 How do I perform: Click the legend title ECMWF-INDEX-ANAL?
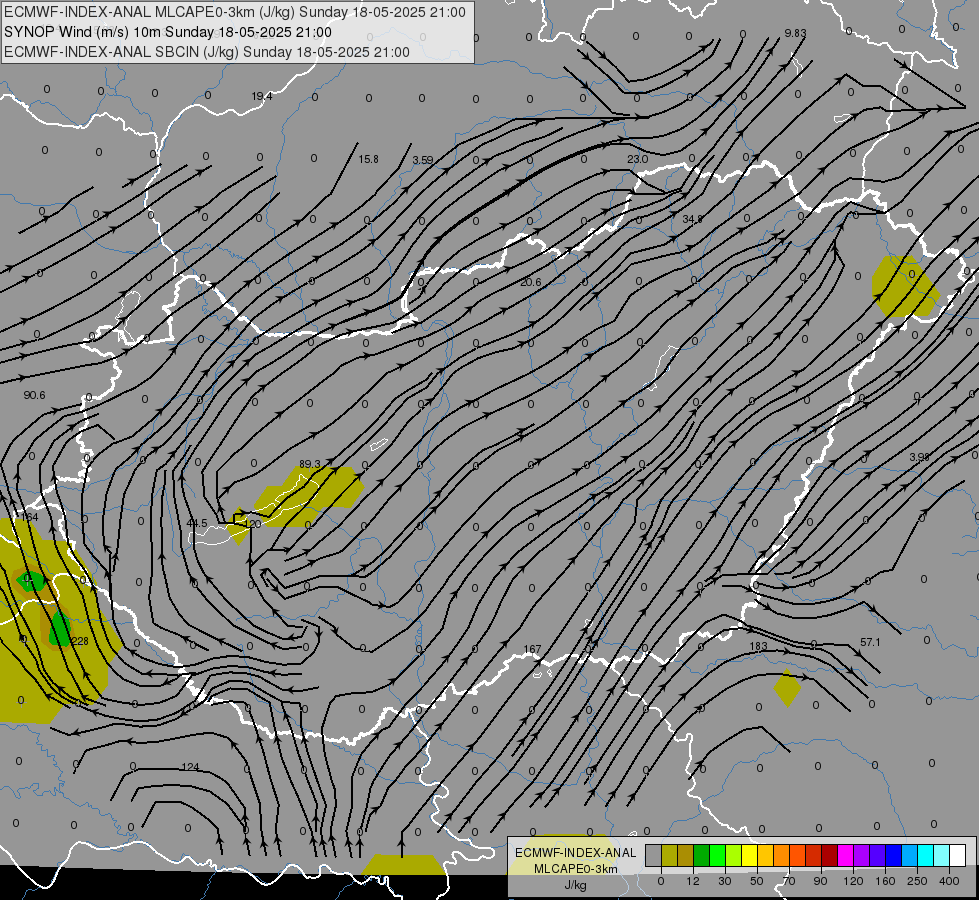(576, 853)
